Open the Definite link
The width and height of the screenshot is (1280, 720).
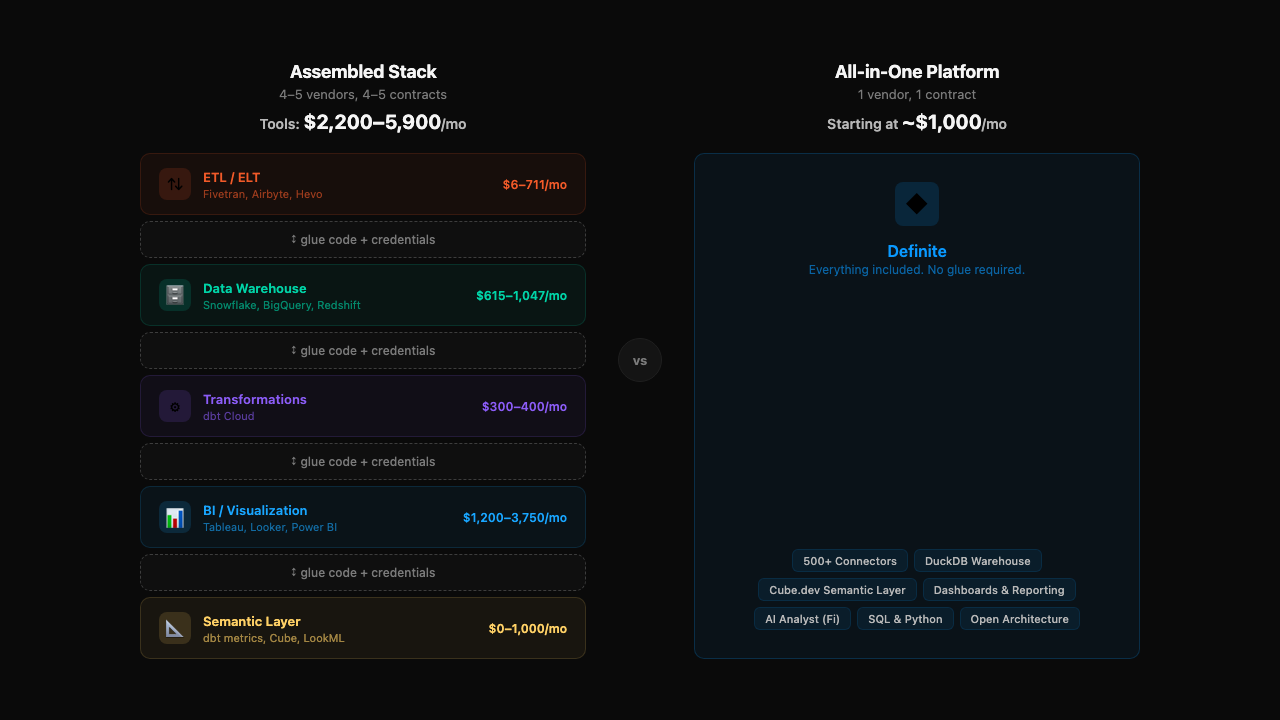pyautogui.click(x=917, y=251)
